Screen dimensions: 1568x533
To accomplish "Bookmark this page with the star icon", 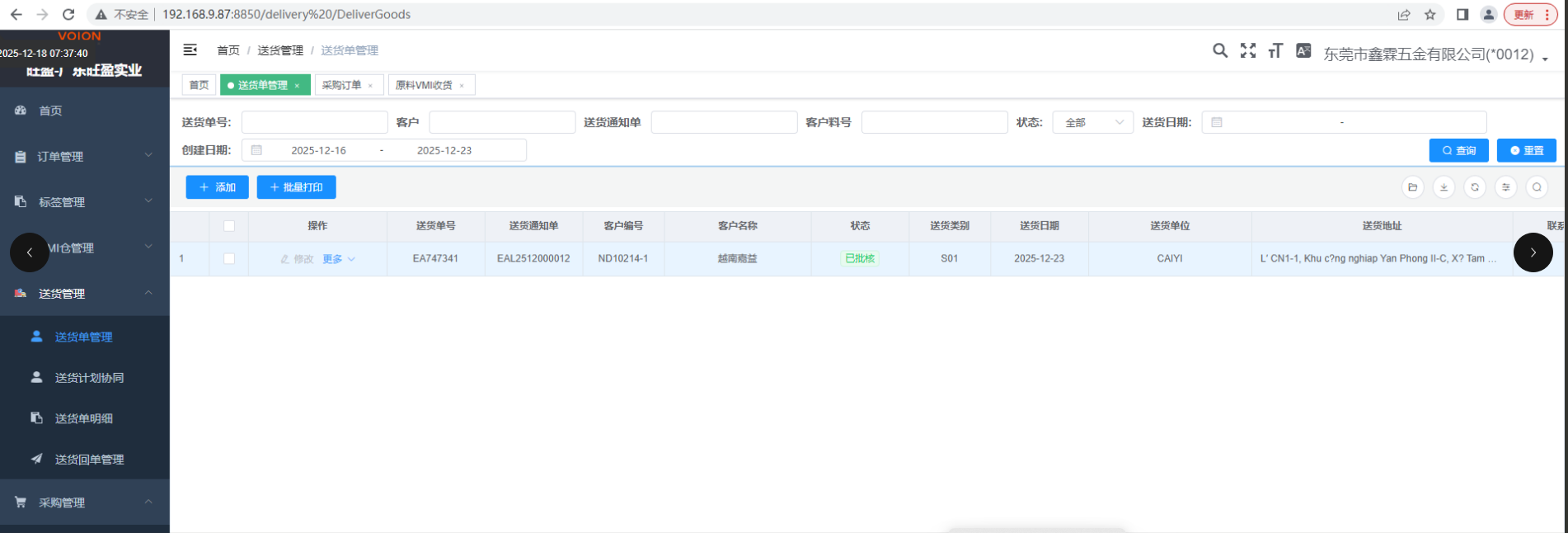I will pyautogui.click(x=1430, y=14).
